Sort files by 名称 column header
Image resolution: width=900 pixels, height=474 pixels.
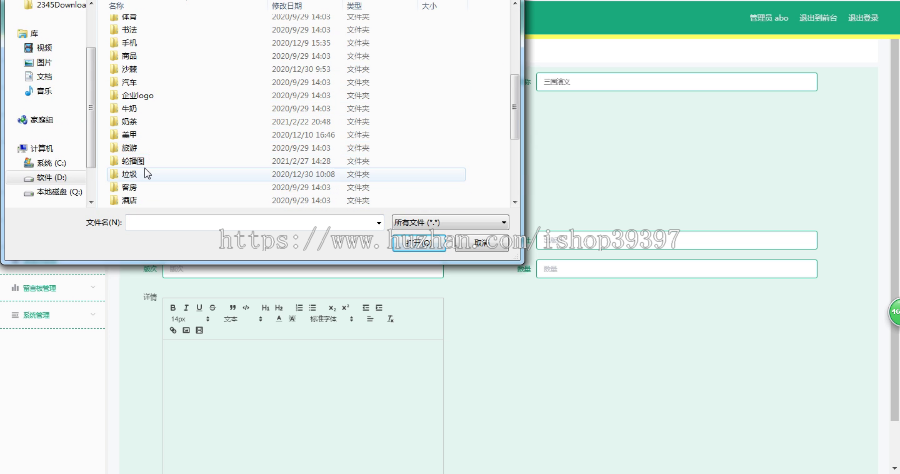[x=116, y=6]
